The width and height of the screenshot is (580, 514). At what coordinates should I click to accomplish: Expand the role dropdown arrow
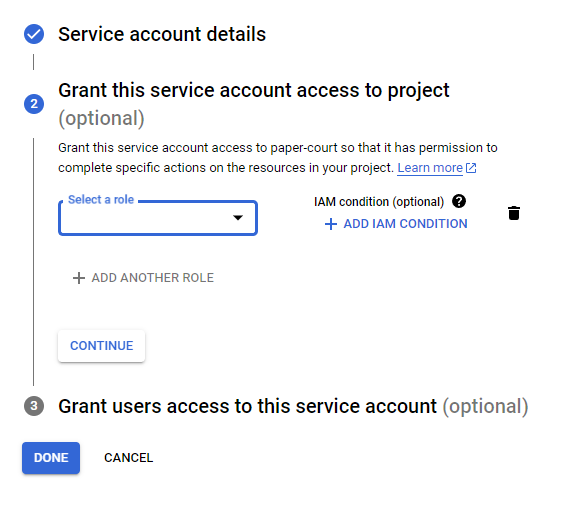point(238,217)
